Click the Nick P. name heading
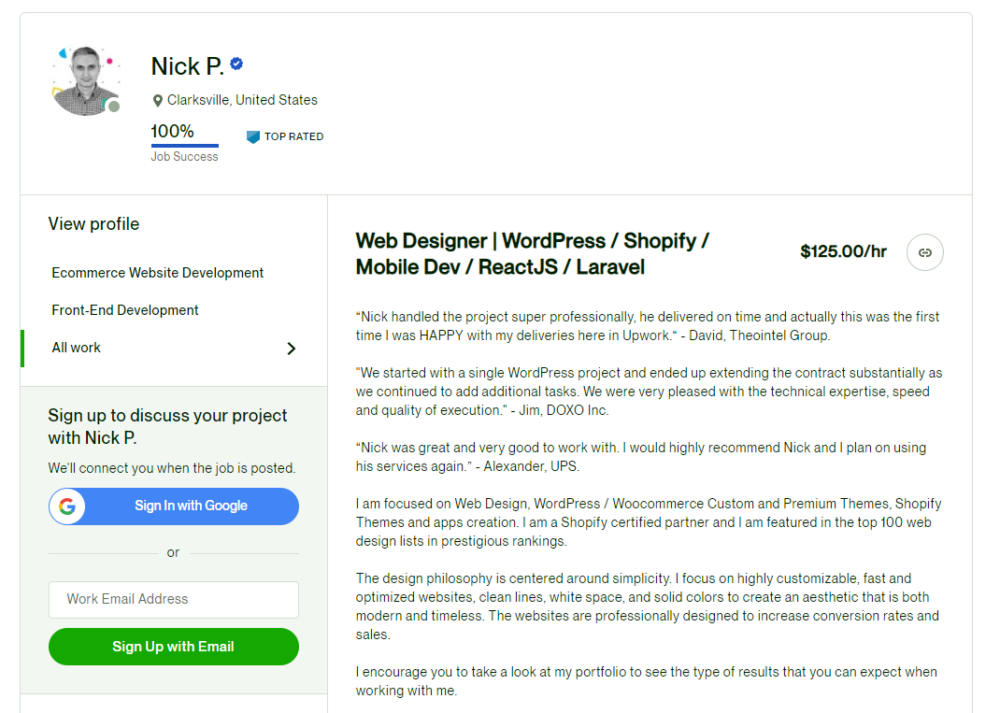The width and height of the screenshot is (1000, 713). pos(187,66)
